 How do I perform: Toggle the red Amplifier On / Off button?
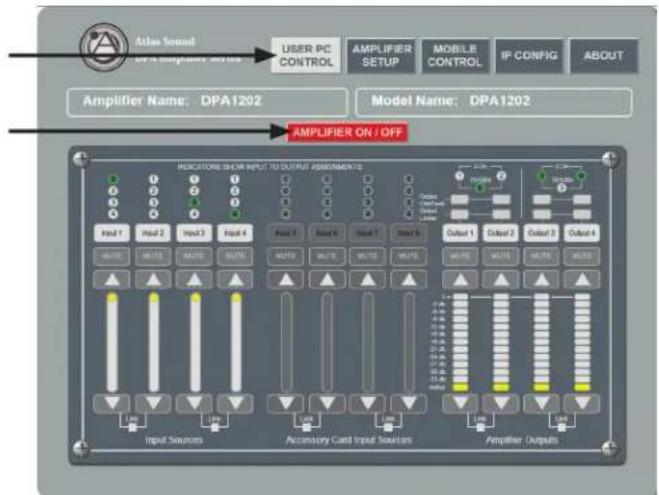pos(347,132)
